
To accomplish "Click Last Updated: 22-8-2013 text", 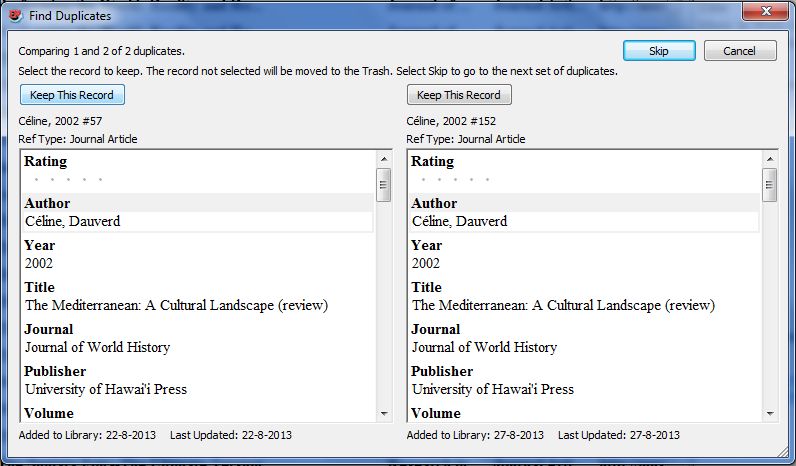I will pyautogui.click(x=231, y=435).
